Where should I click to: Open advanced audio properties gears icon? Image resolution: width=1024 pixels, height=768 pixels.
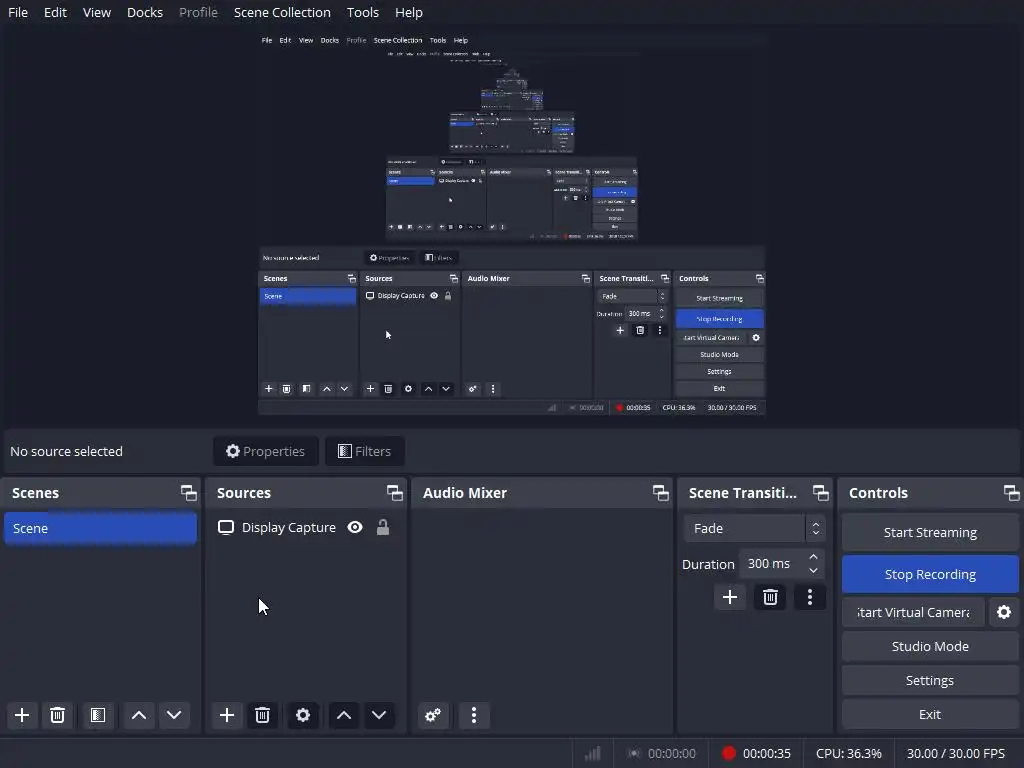433,715
